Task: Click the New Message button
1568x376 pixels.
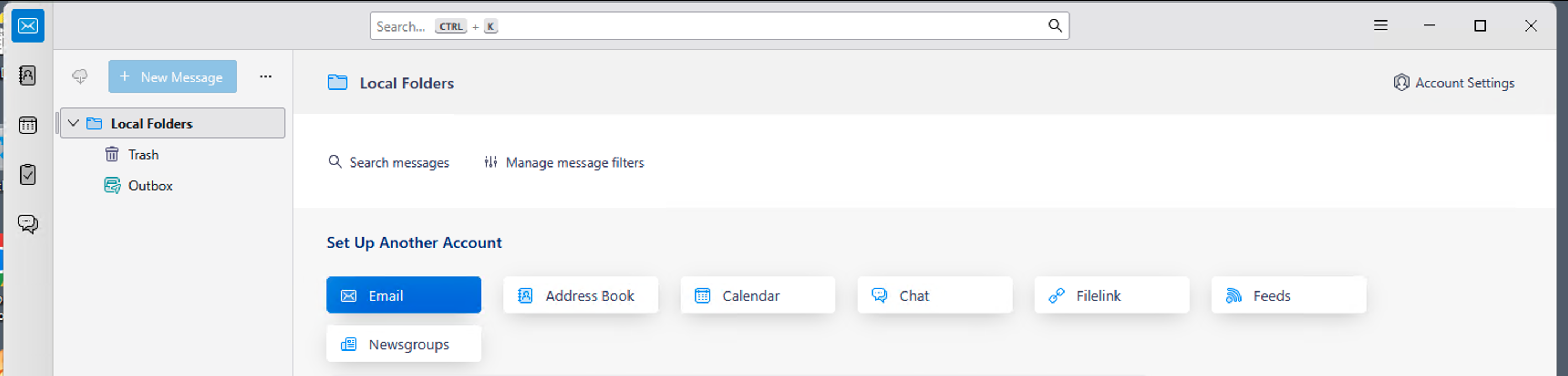Action: (x=173, y=77)
